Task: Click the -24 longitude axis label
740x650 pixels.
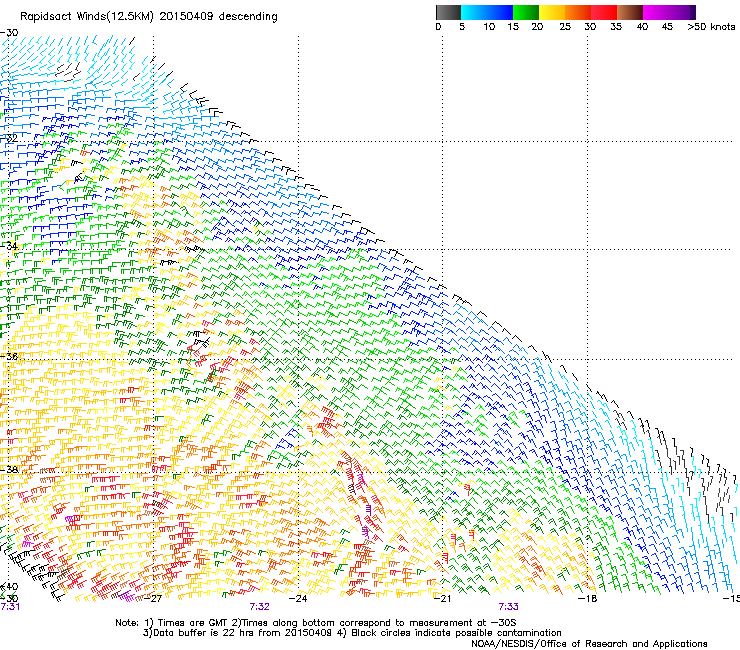Action: (298, 599)
